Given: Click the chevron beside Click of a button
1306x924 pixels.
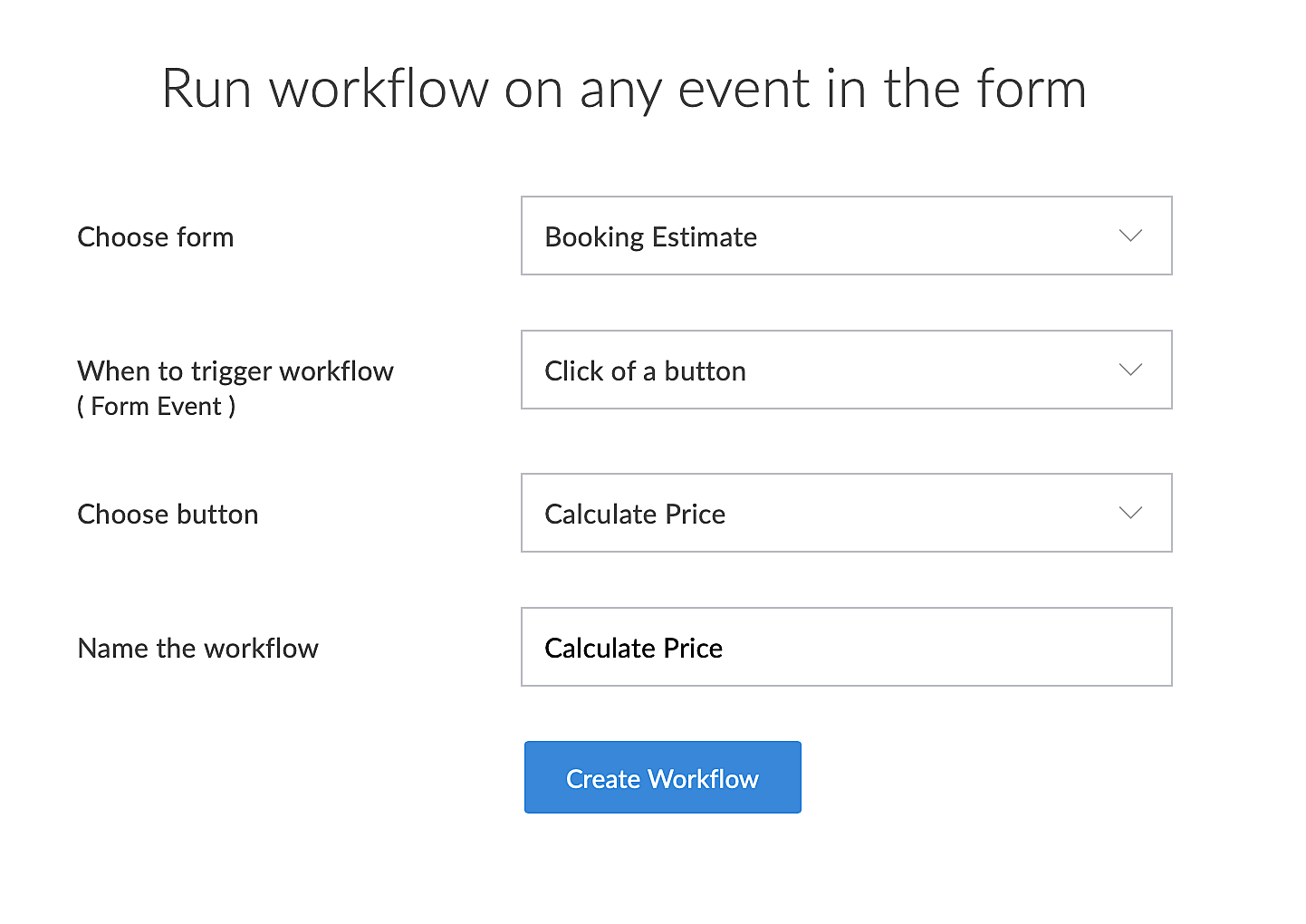Looking at the screenshot, I should click(x=1130, y=370).
